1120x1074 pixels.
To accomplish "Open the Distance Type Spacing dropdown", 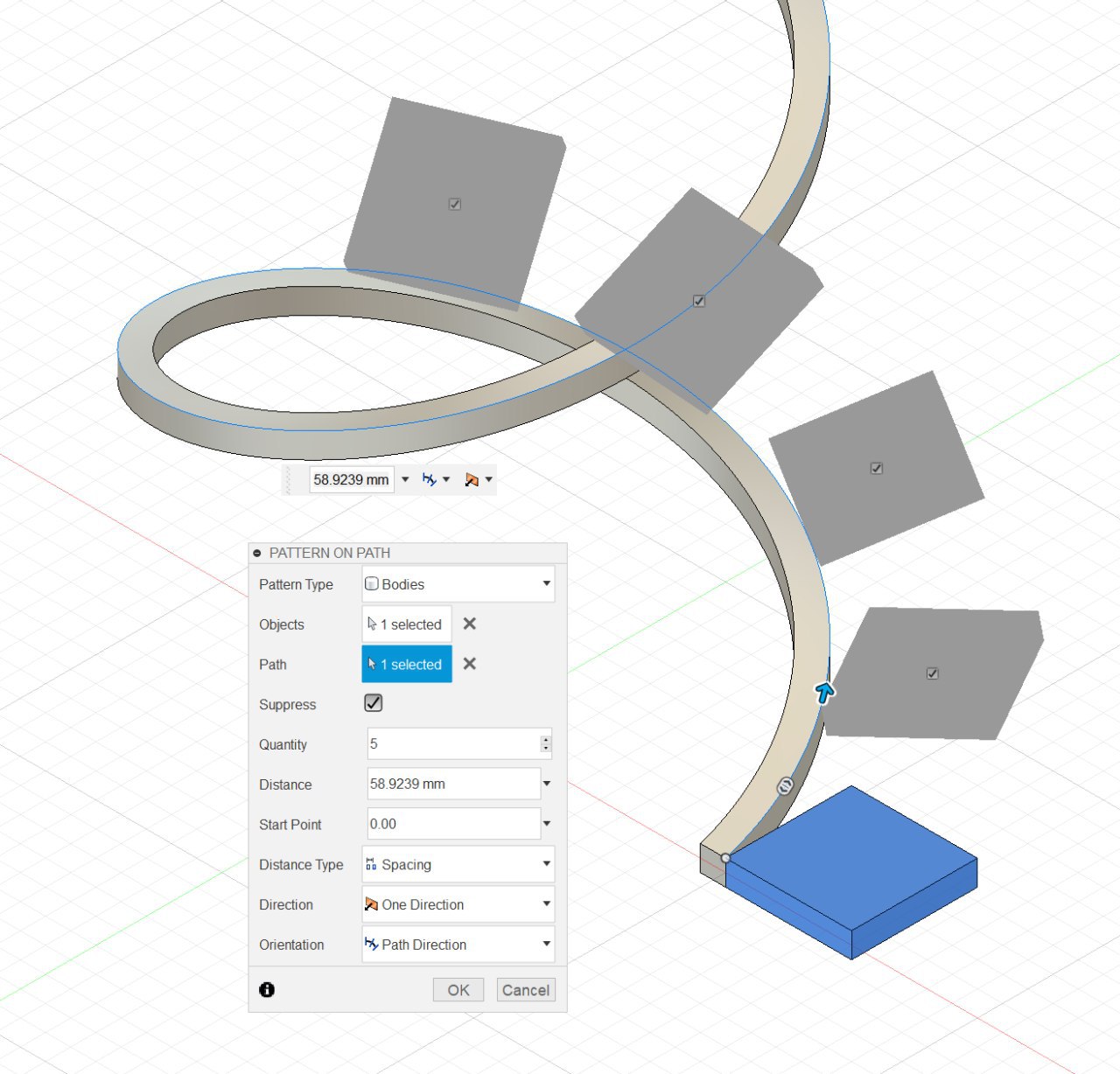I will click(x=458, y=864).
